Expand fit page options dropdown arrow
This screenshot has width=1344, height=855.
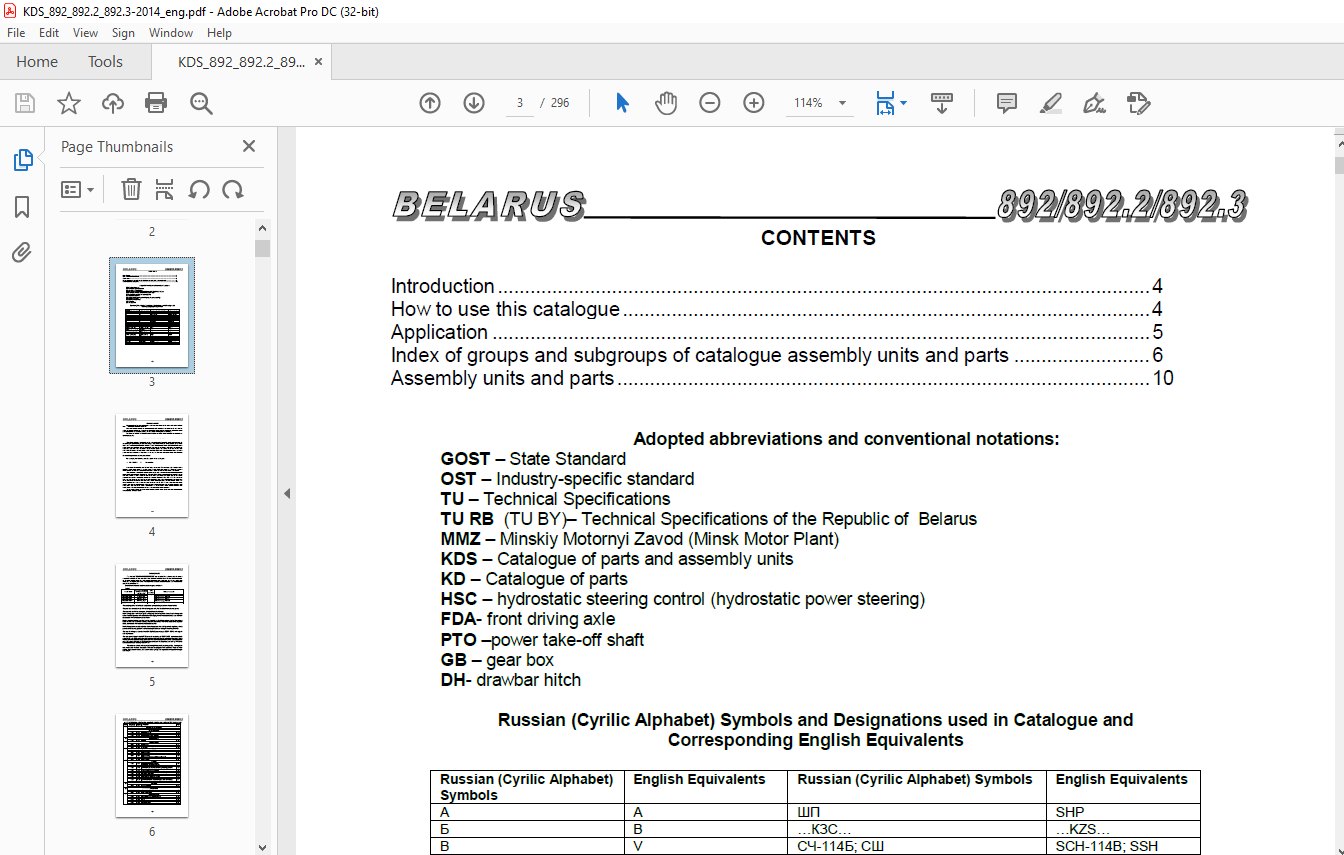click(x=903, y=103)
